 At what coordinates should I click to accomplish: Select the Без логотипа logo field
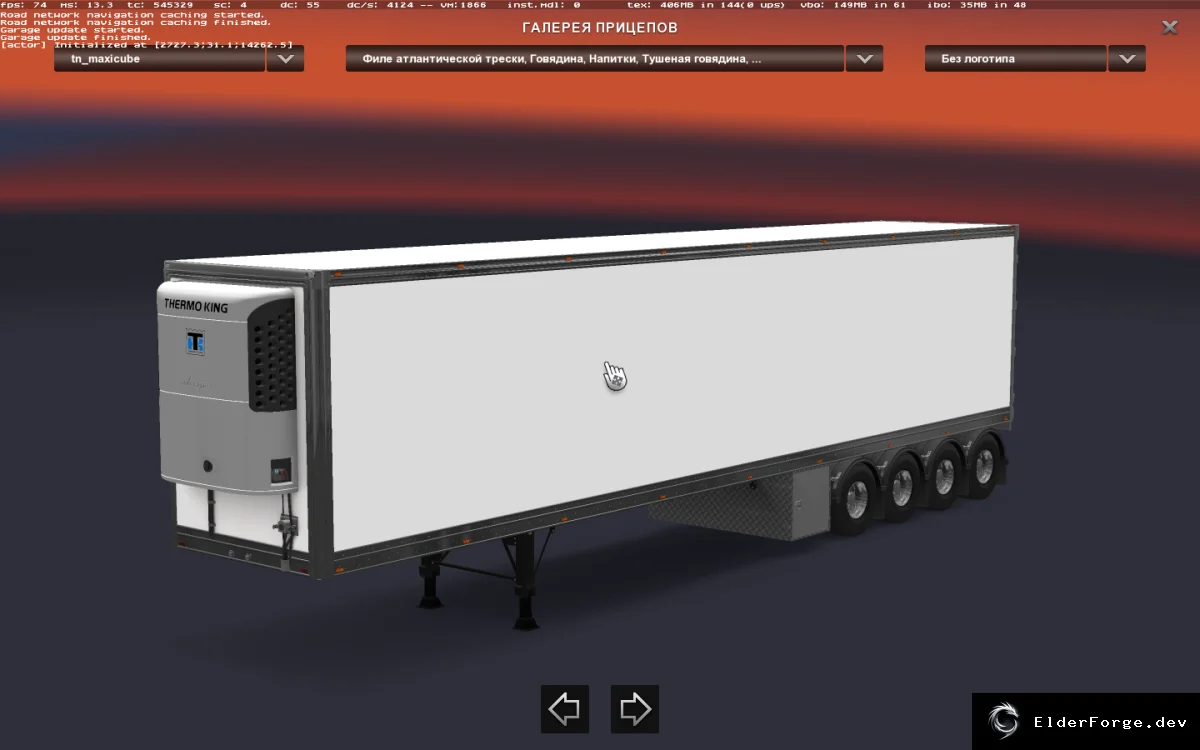point(1016,59)
